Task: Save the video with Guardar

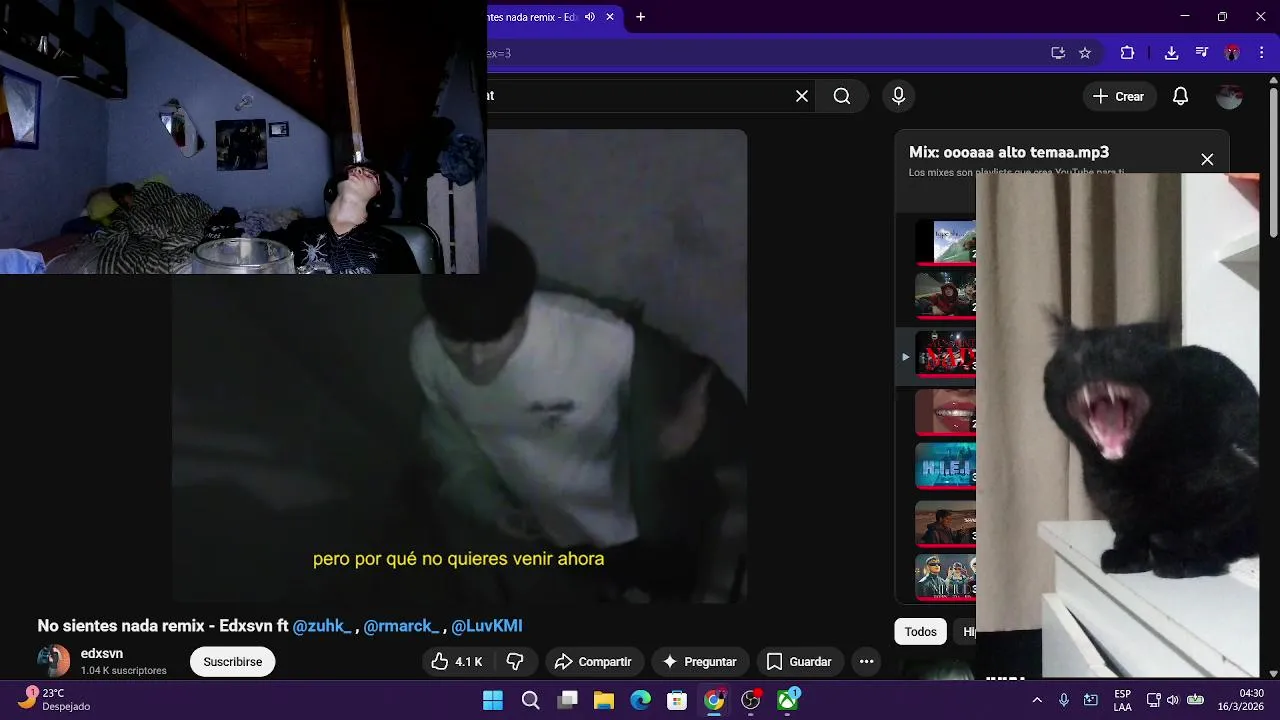Action: click(798, 661)
